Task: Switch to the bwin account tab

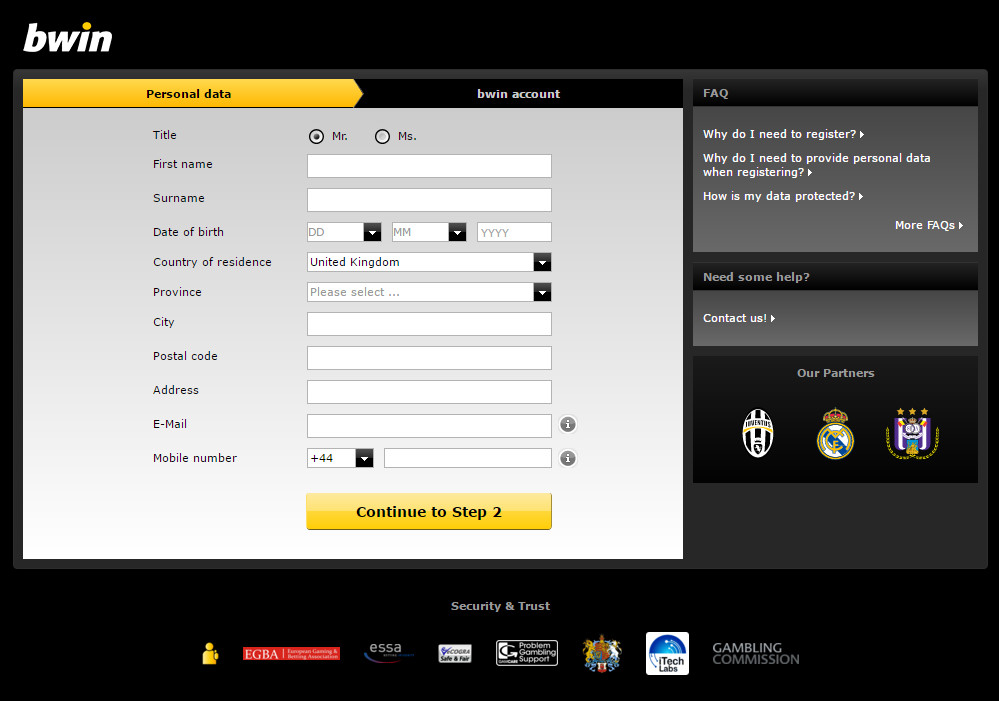Action: (519, 94)
